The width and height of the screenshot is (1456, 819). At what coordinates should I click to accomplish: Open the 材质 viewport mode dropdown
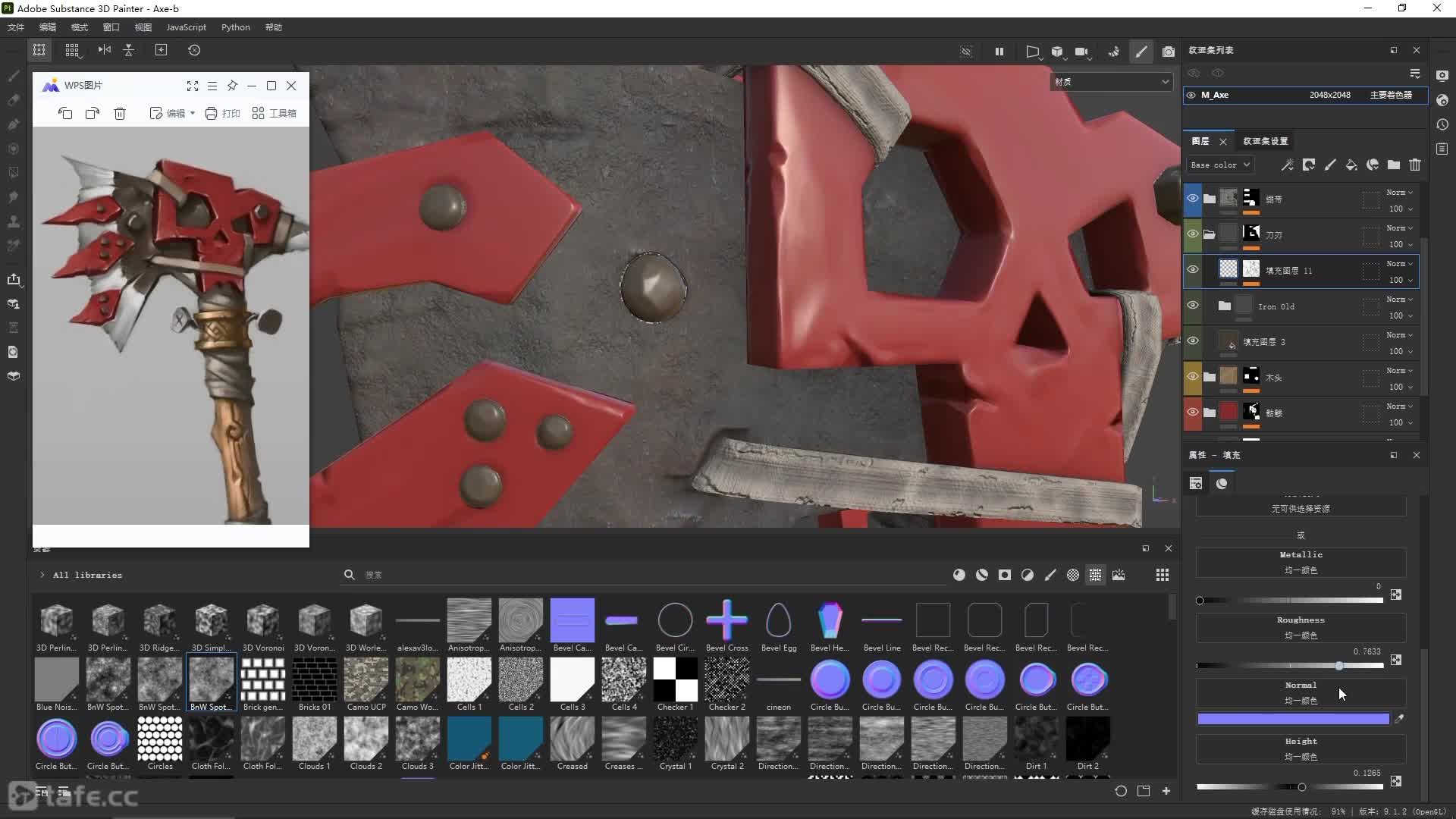(1111, 82)
